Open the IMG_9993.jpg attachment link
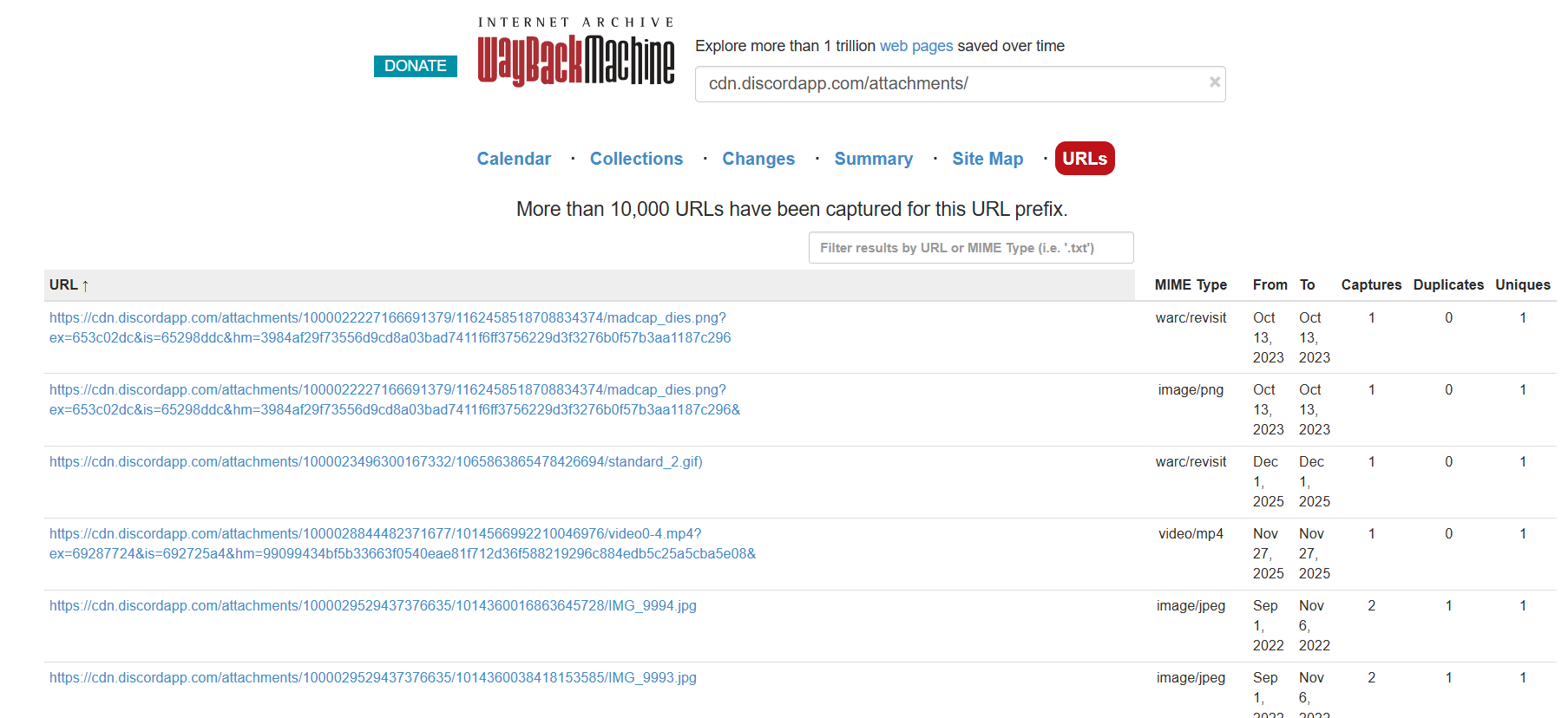The width and height of the screenshot is (1568, 718). [x=373, y=678]
